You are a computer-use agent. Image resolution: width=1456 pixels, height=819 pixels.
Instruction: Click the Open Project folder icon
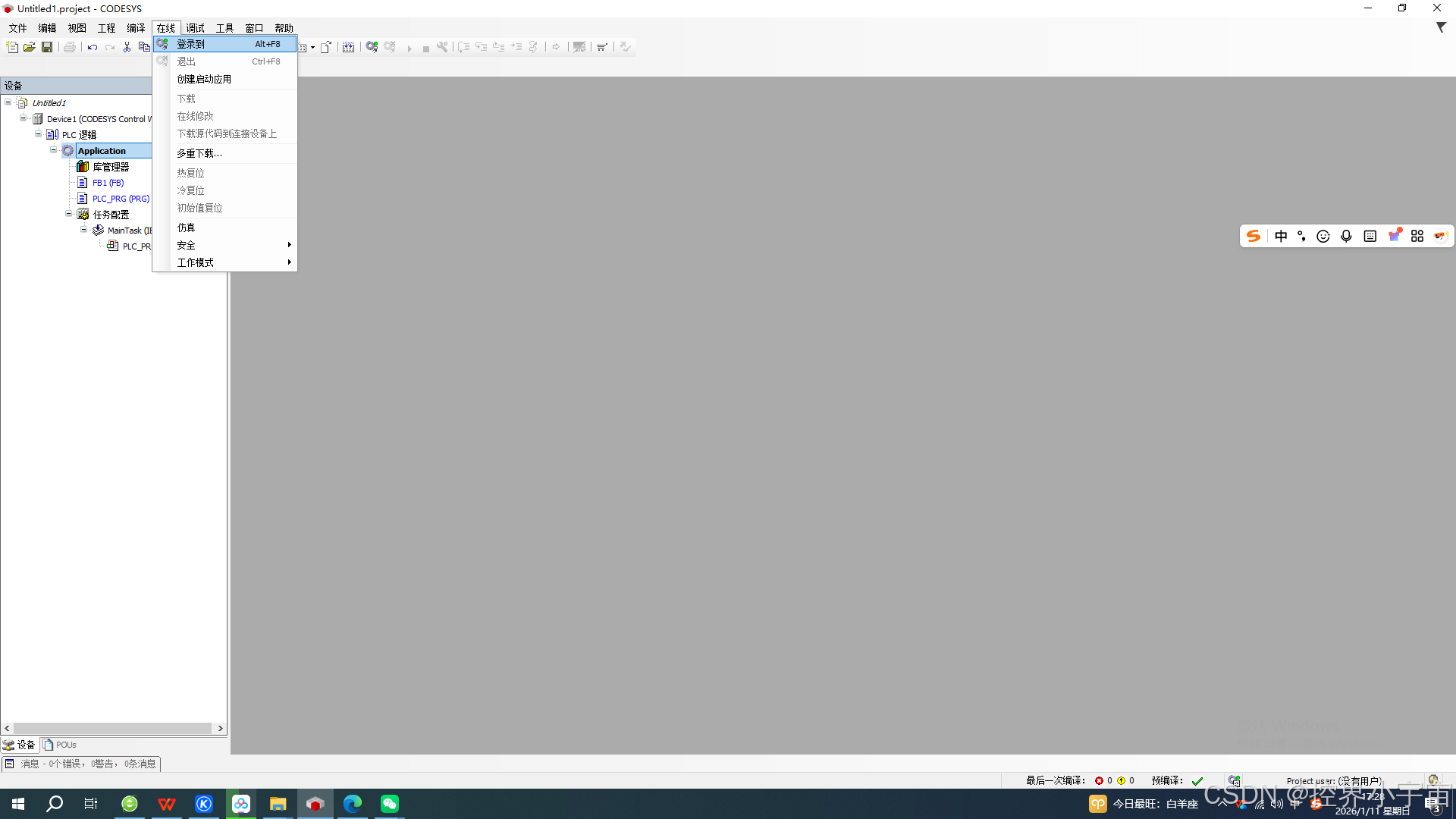click(x=30, y=47)
